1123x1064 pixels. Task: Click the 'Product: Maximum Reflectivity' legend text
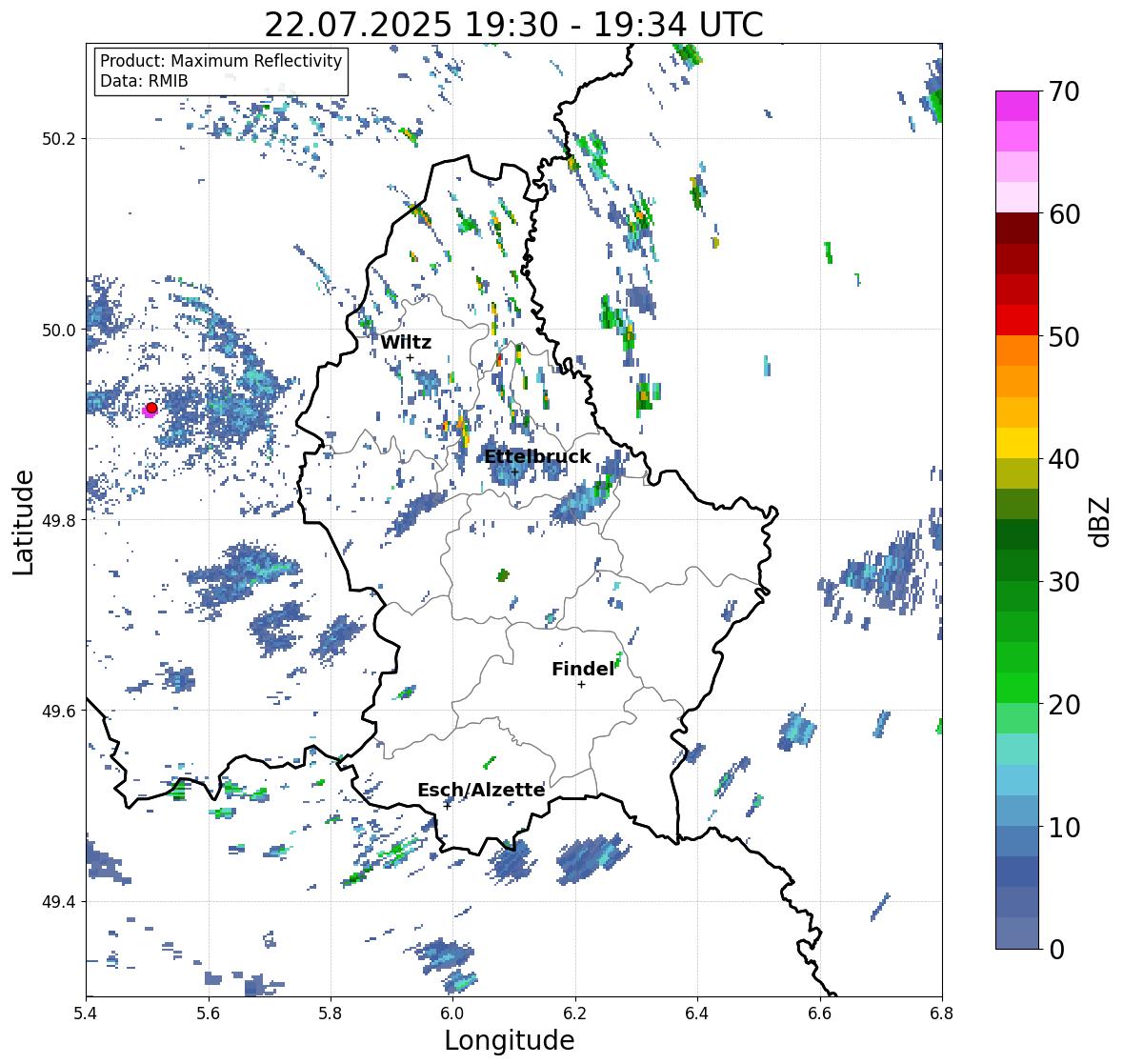221,61
